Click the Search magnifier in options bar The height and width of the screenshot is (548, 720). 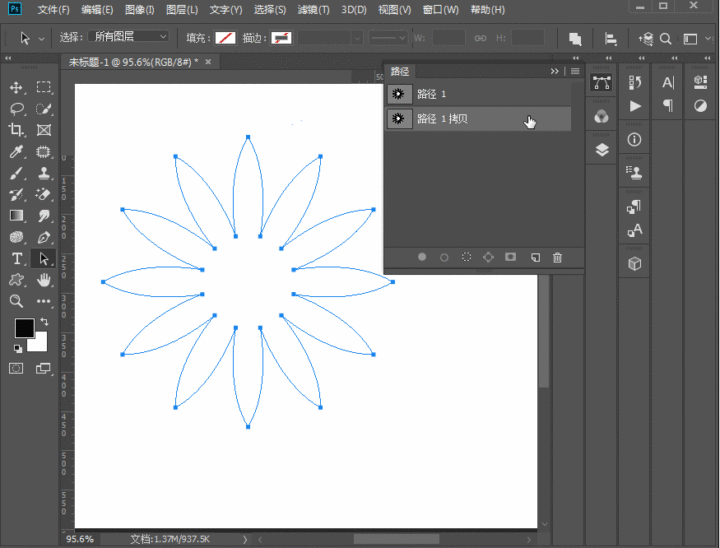click(665, 39)
